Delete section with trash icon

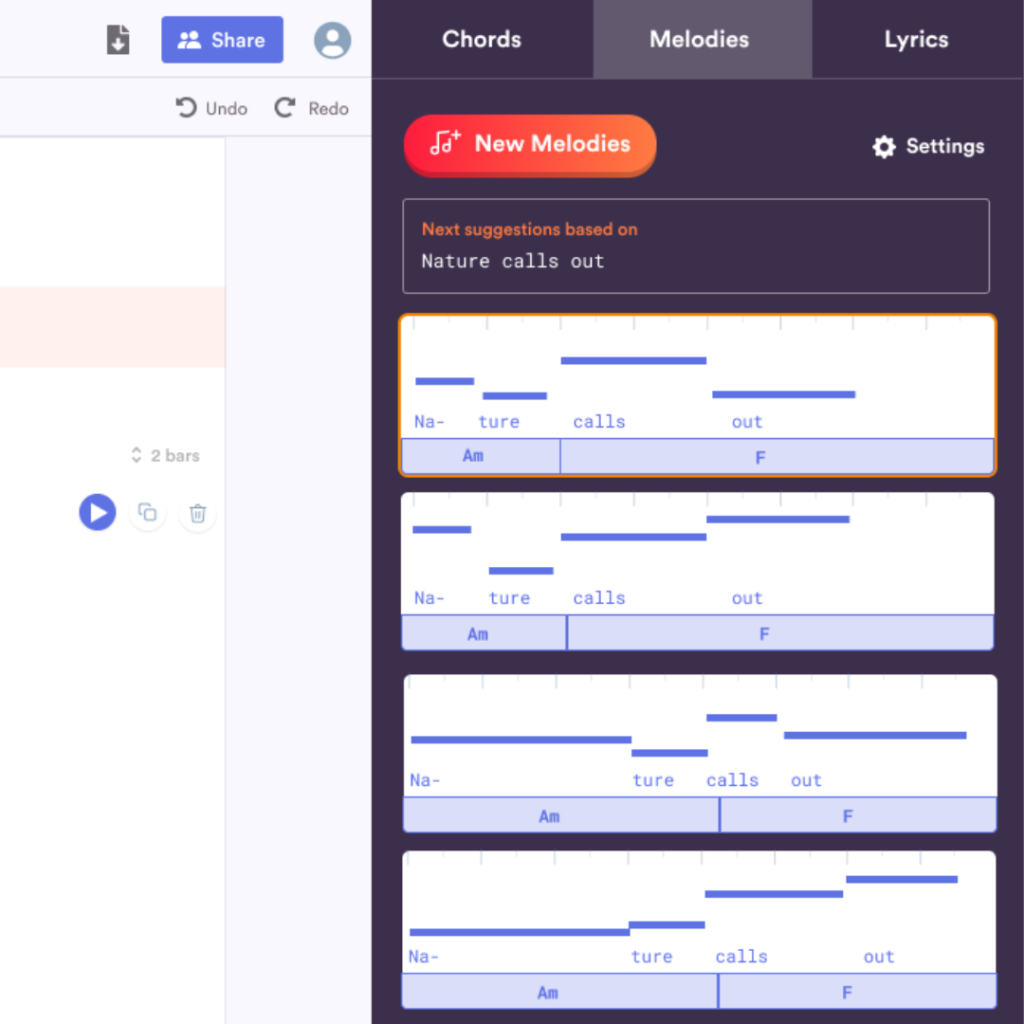198,513
